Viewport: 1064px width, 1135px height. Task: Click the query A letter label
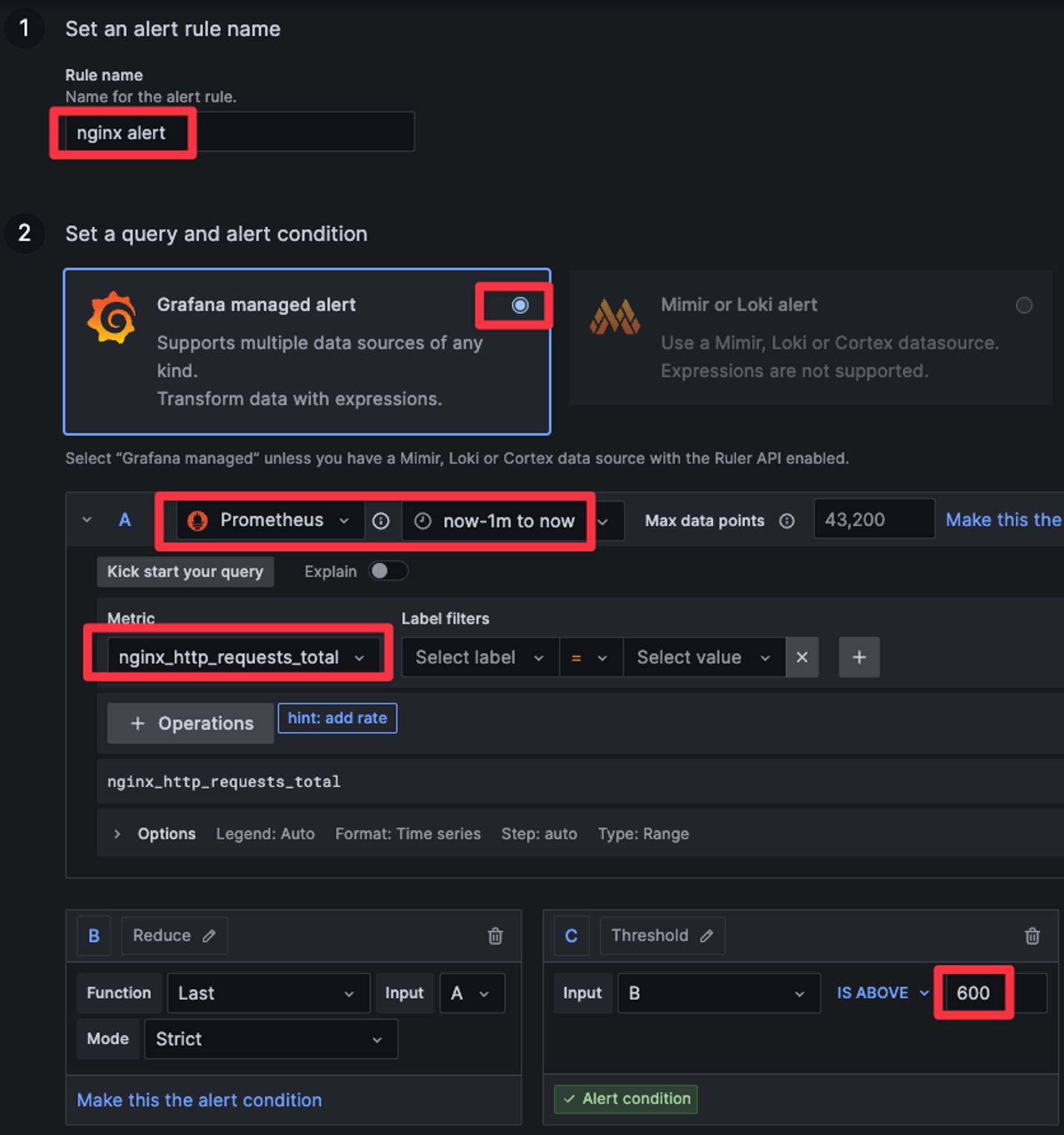tap(125, 519)
